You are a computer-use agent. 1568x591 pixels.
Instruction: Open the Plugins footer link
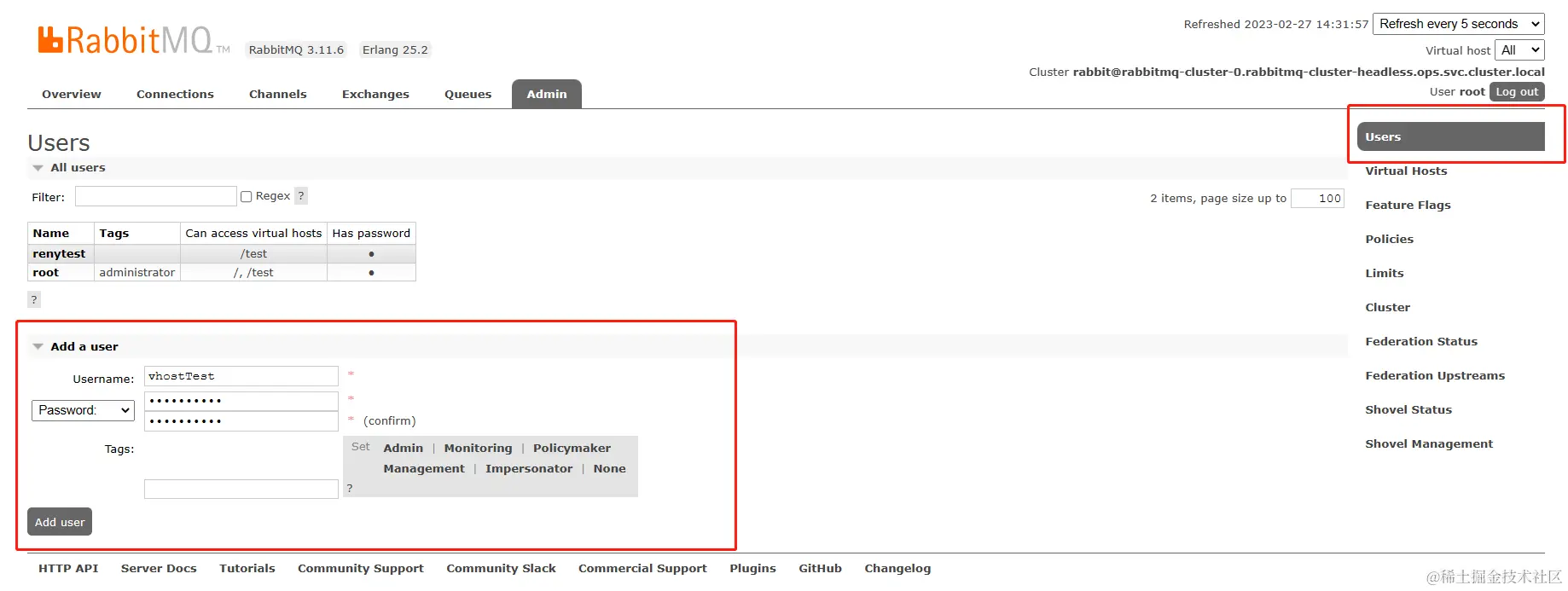(x=752, y=569)
